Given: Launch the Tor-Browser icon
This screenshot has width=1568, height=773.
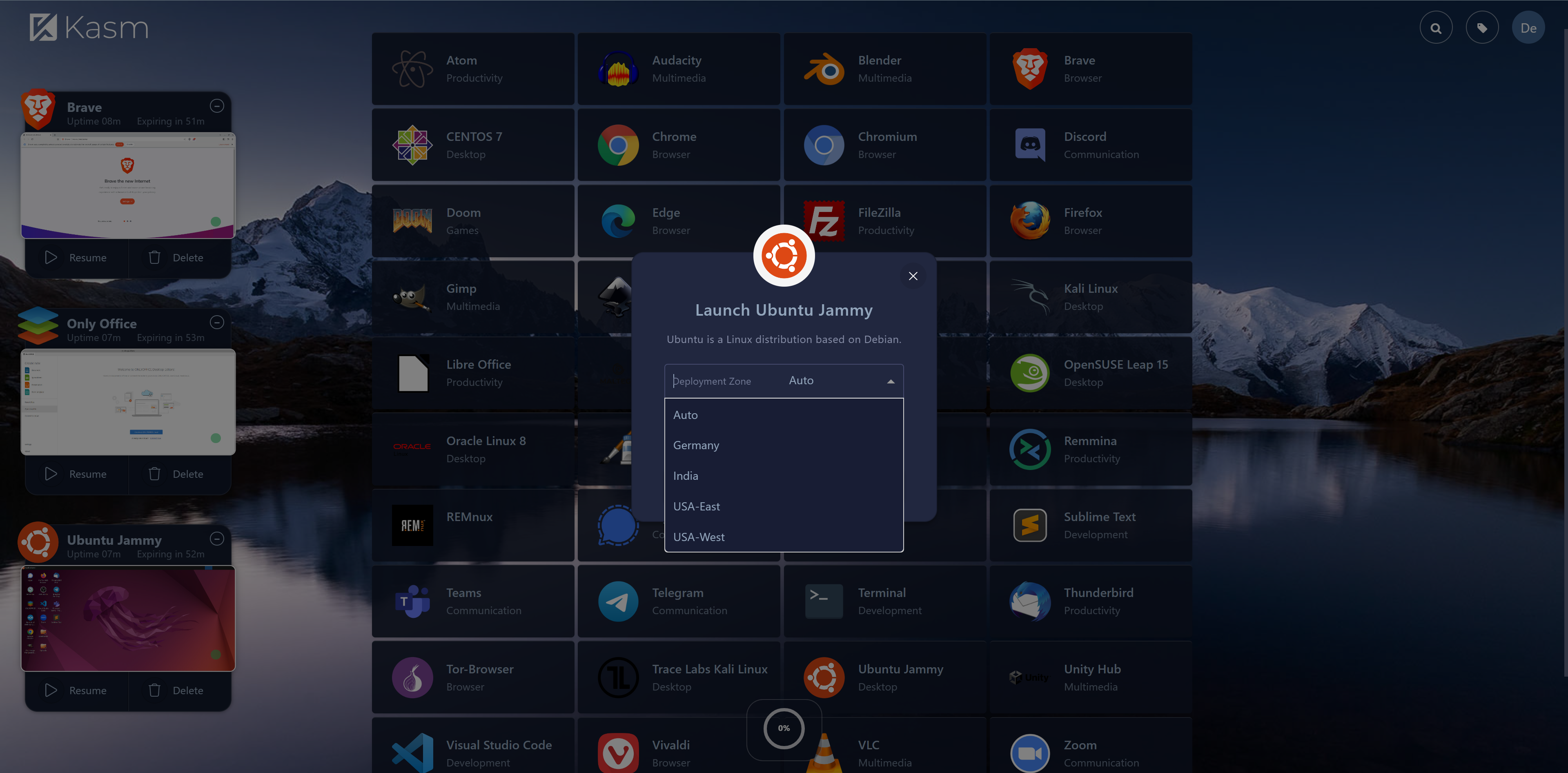Looking at the screenshot, I should tap(413, 677).
